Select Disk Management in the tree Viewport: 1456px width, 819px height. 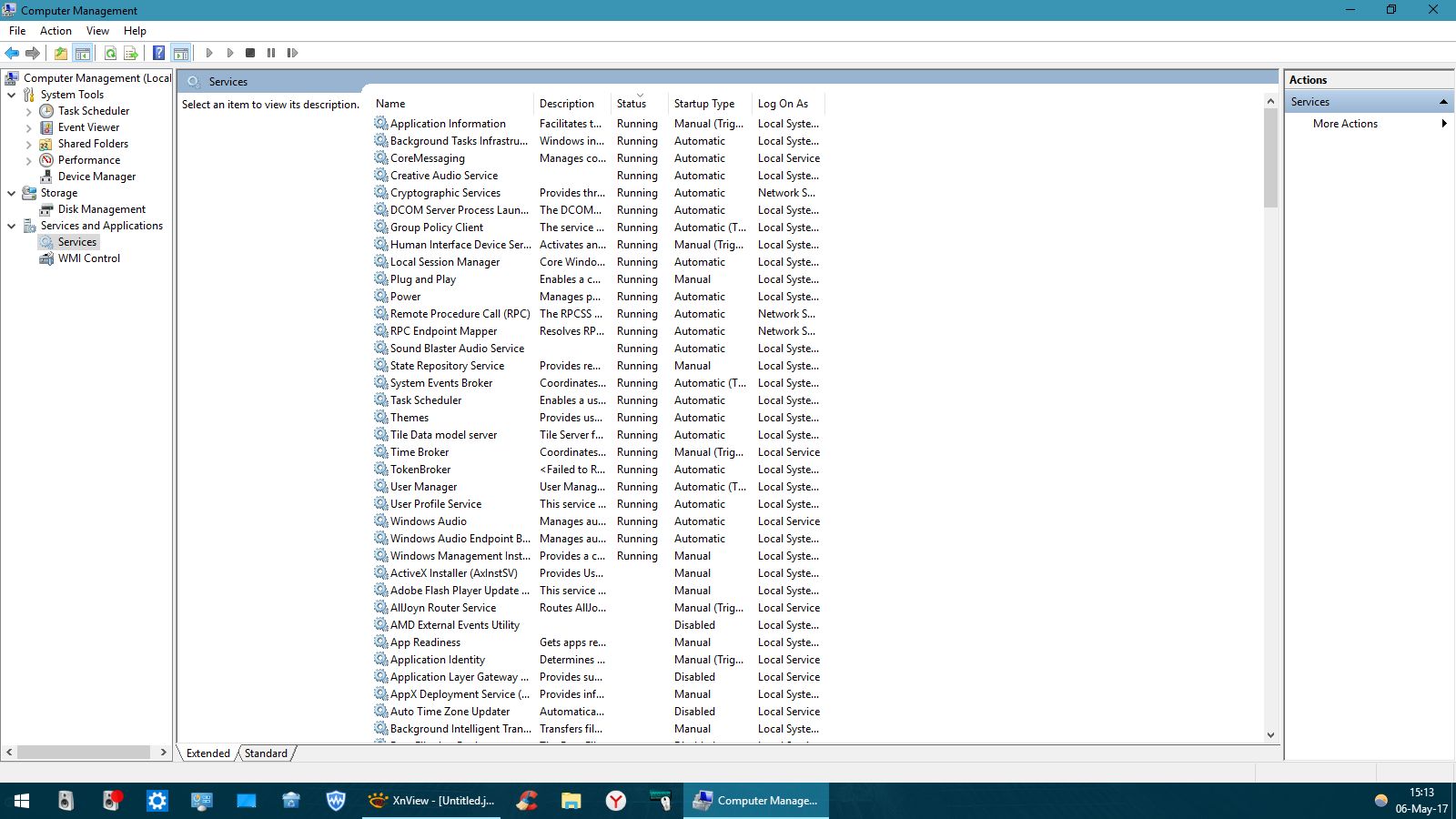coord(102,209)
